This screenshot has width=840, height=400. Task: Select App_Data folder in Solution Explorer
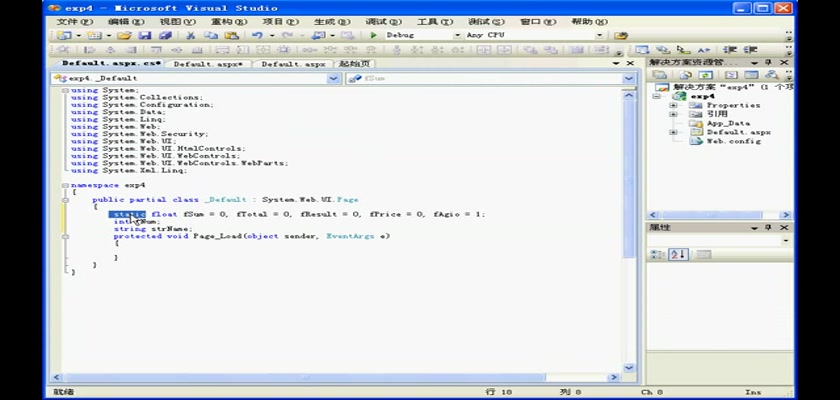pyautogui.click(x=727, y=123)
